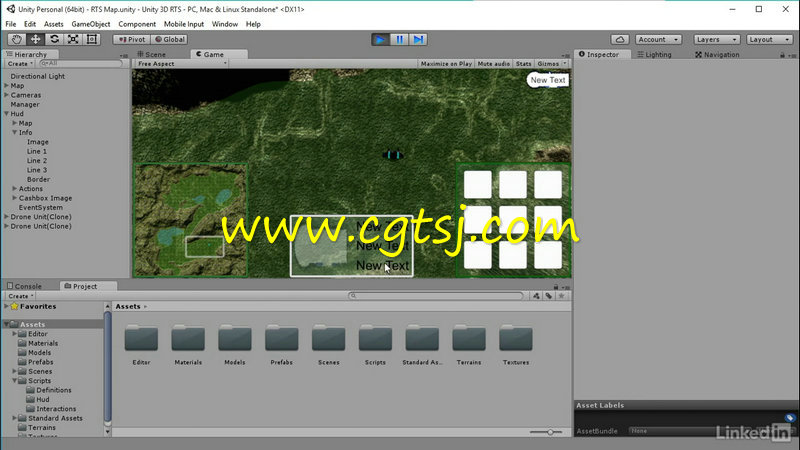Open the Project Create dropdown
This screenshot has width=800, height=450.
[x=20, y=296]
